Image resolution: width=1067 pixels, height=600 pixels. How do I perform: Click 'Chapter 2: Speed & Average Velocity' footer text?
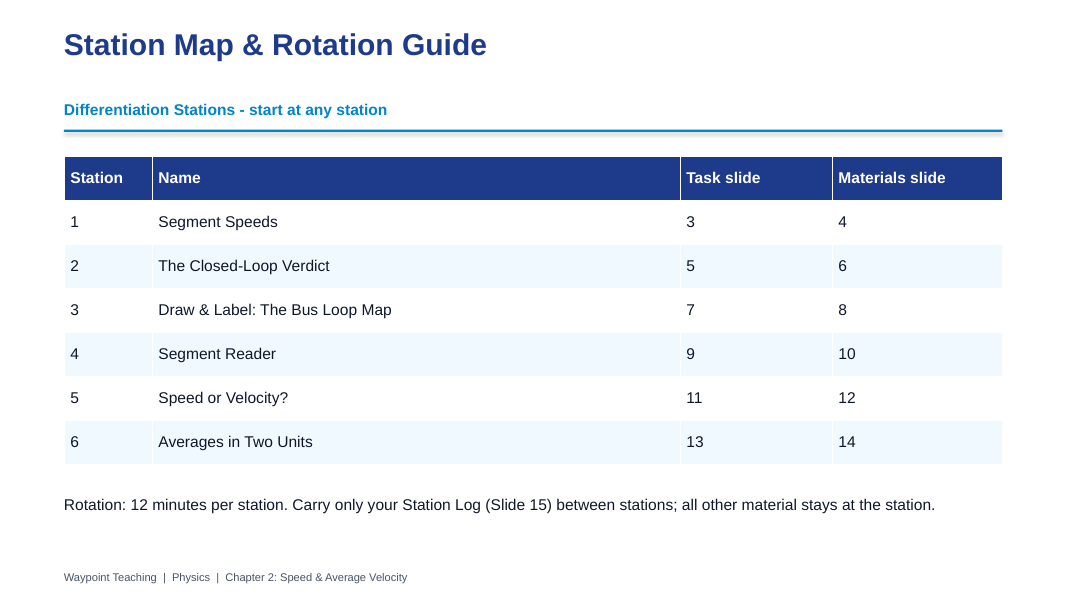pyautogui.click(x=316, y=578)
